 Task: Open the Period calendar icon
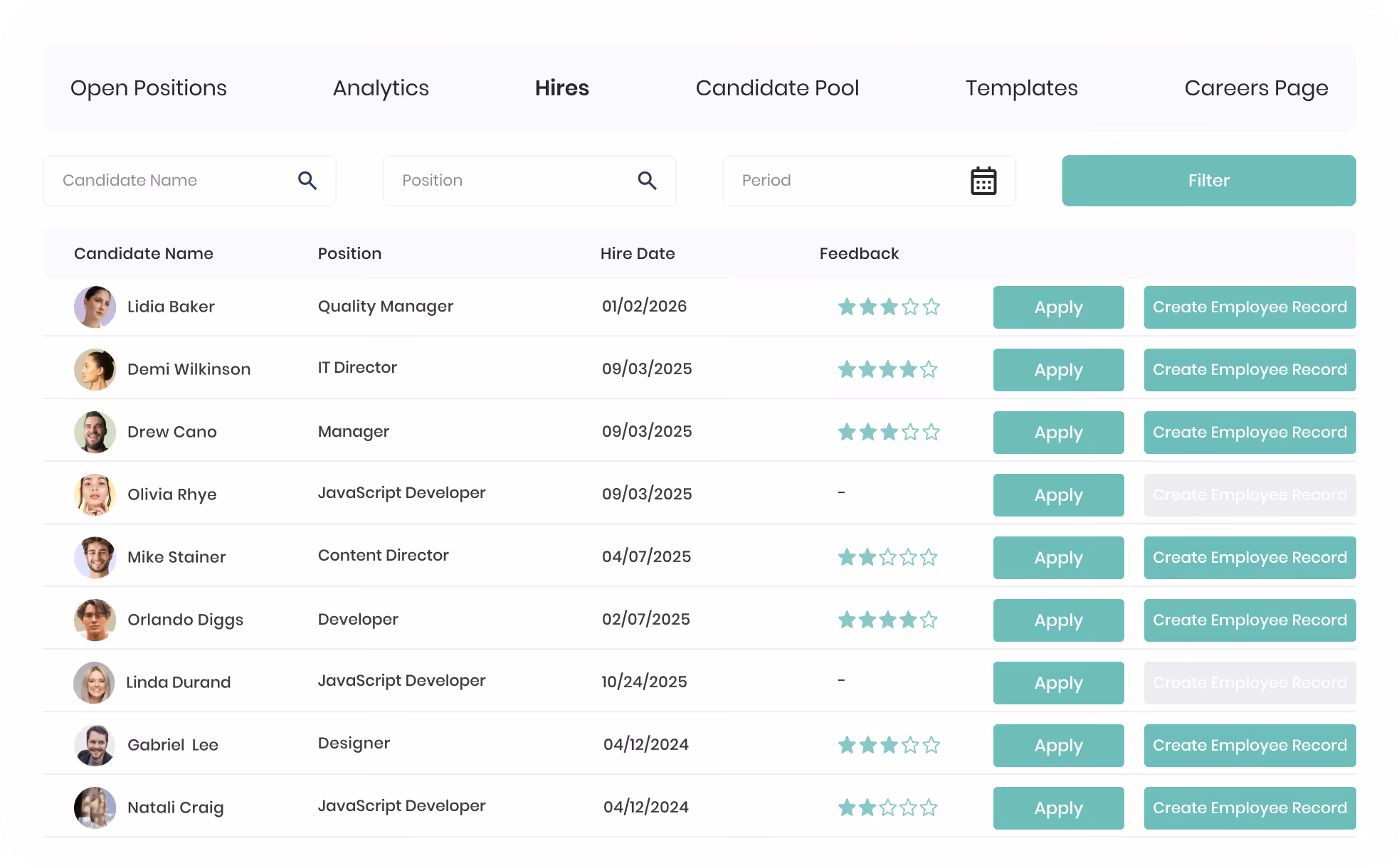(983, 181)
